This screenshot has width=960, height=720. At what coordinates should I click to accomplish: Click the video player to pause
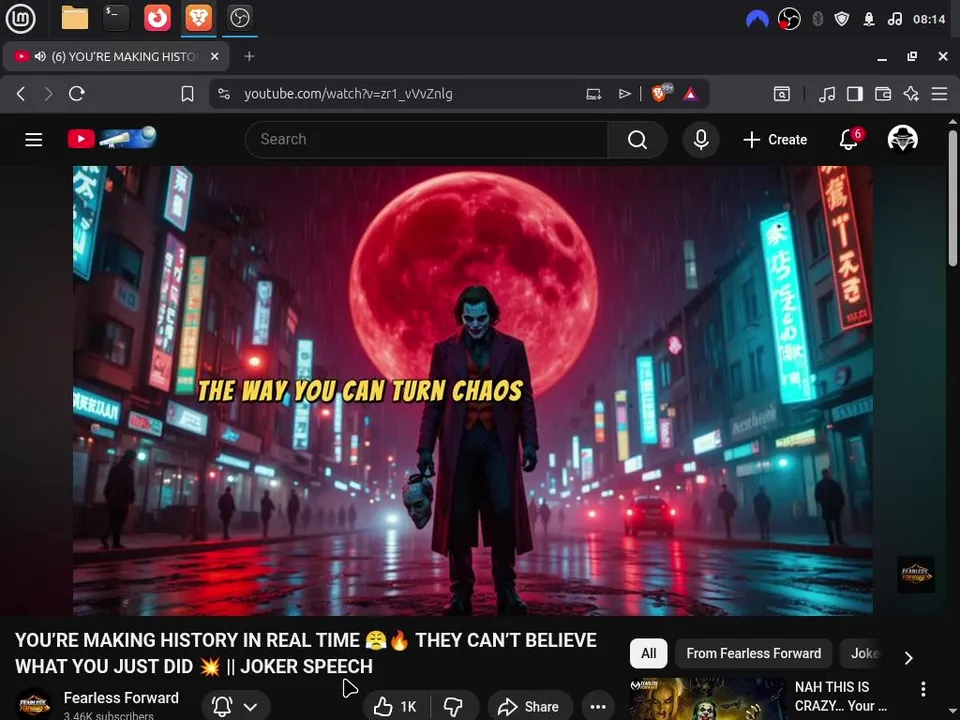473,391
